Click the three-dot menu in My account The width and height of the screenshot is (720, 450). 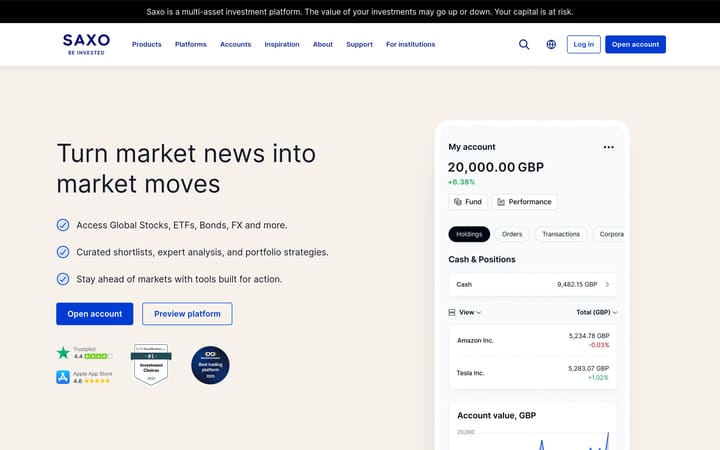pyautogui.click(x=608, y=147)
